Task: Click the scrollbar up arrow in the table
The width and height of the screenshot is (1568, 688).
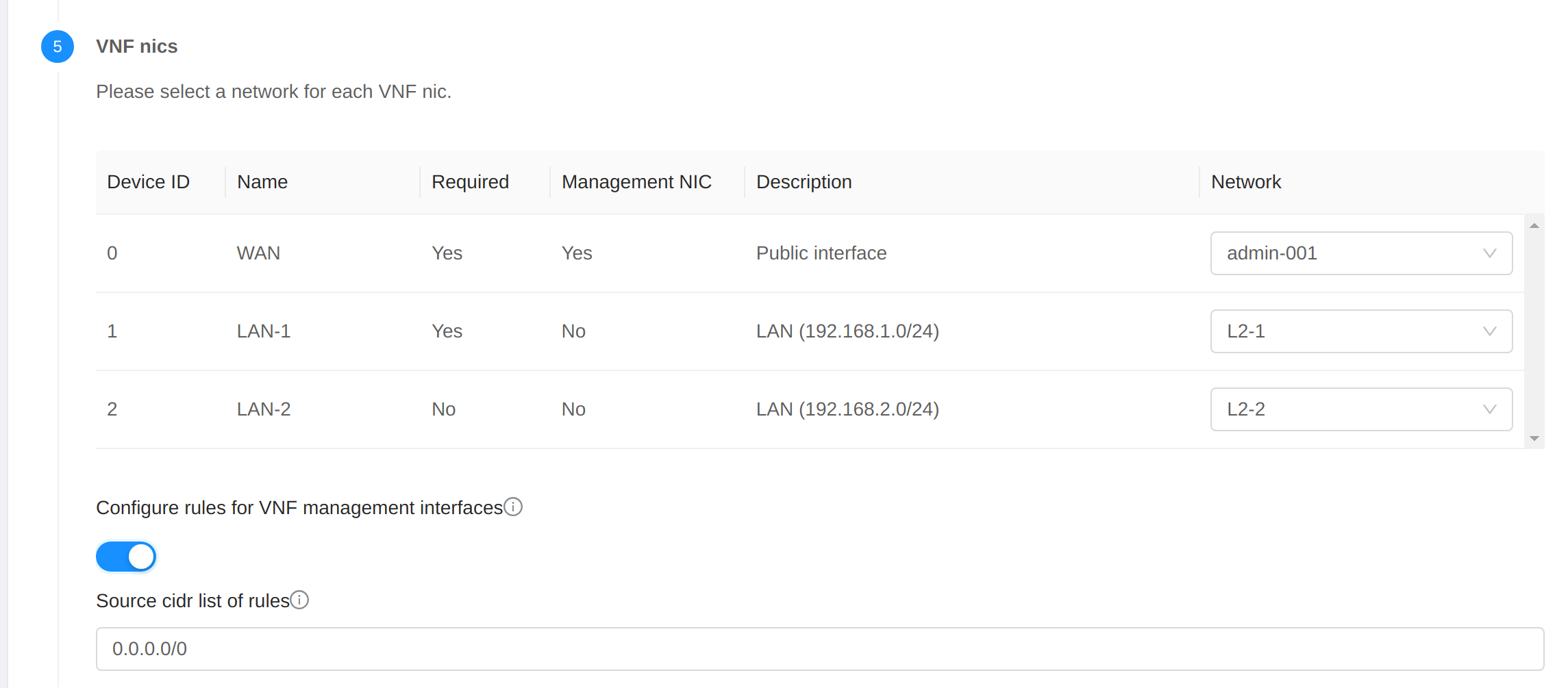Action: (1534, 225)
